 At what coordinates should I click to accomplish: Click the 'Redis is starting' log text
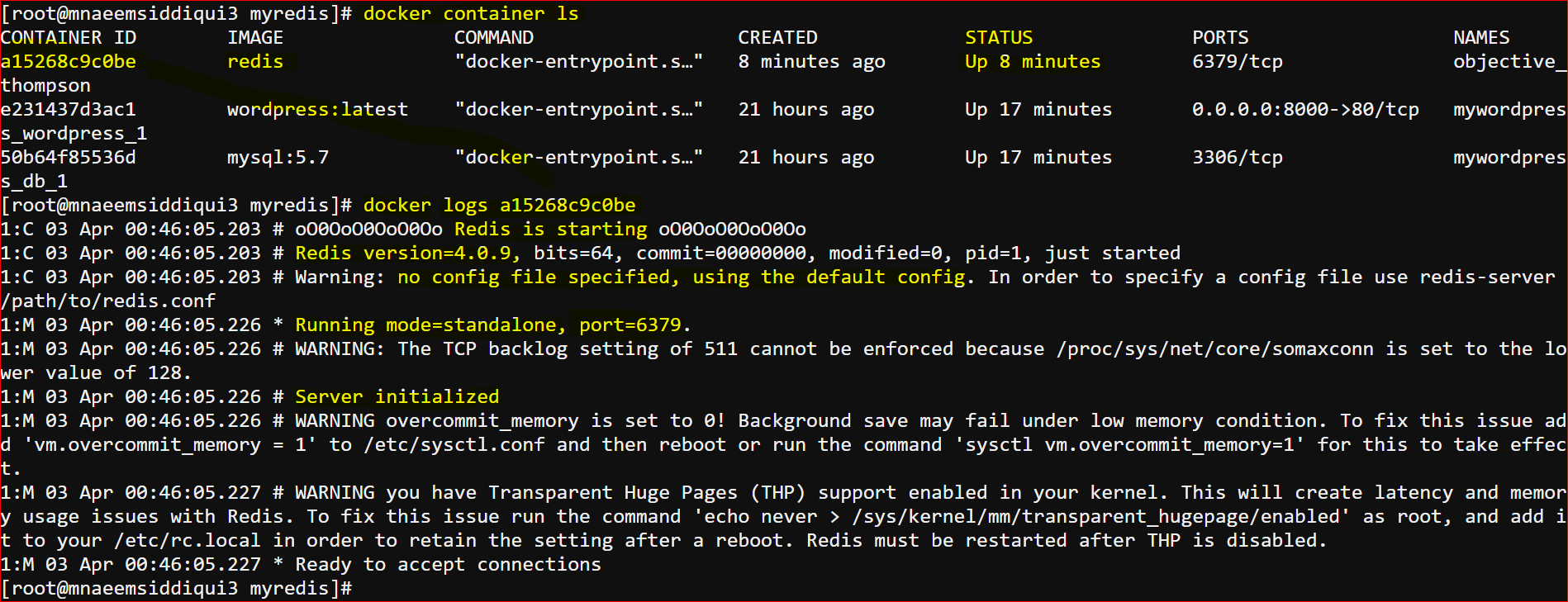[551, 229]
